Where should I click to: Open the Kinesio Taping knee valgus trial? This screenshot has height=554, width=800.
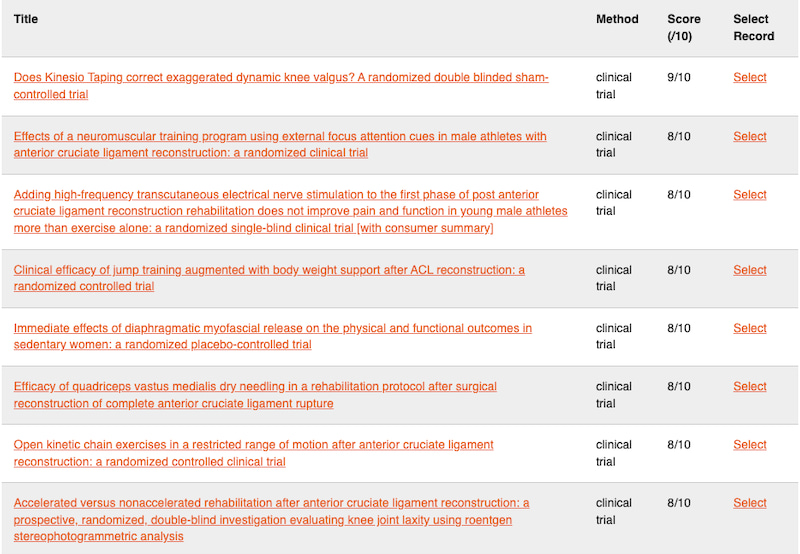click(280, 77)
